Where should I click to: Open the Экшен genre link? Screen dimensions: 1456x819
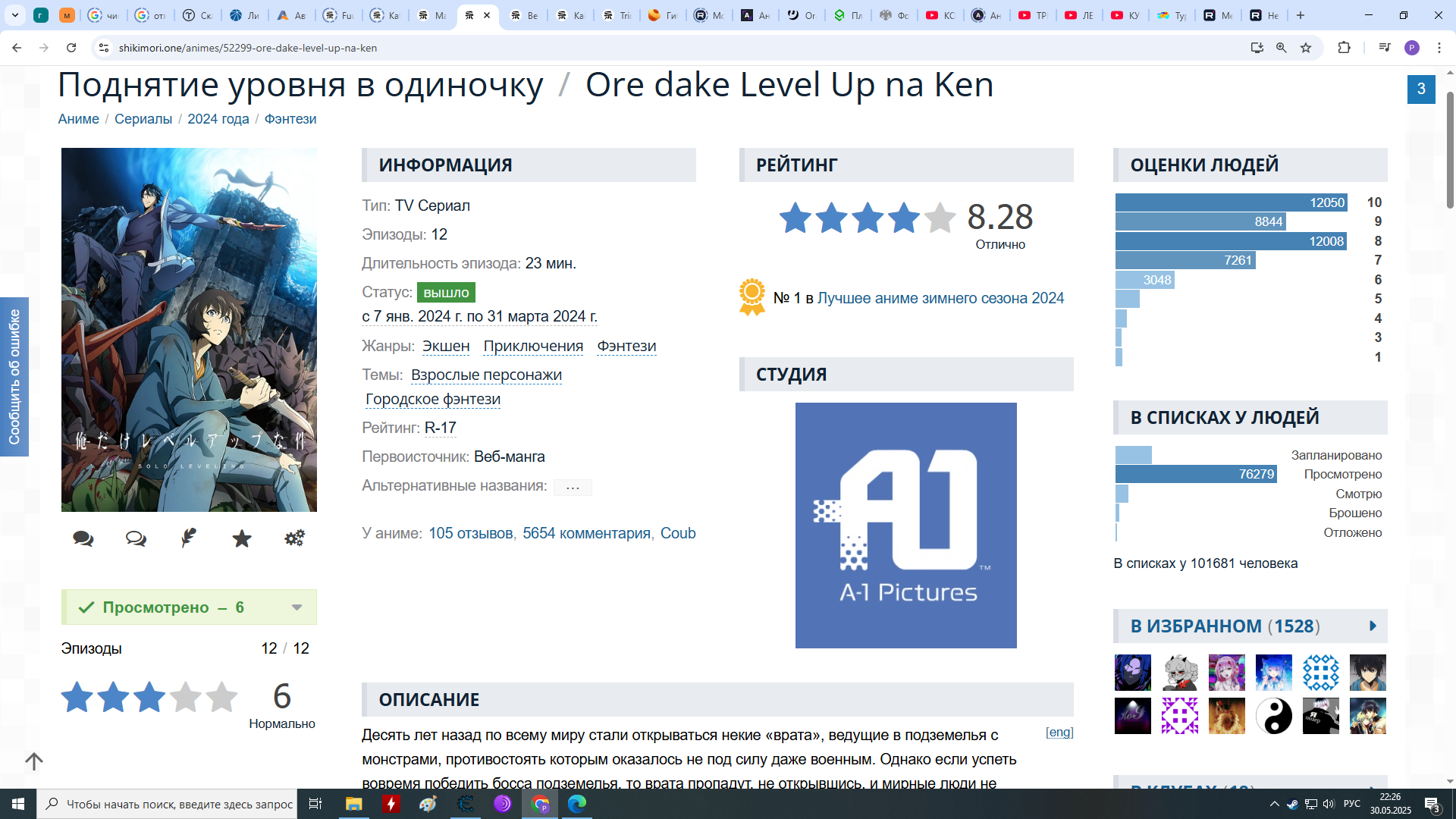(x=446, y=346)
